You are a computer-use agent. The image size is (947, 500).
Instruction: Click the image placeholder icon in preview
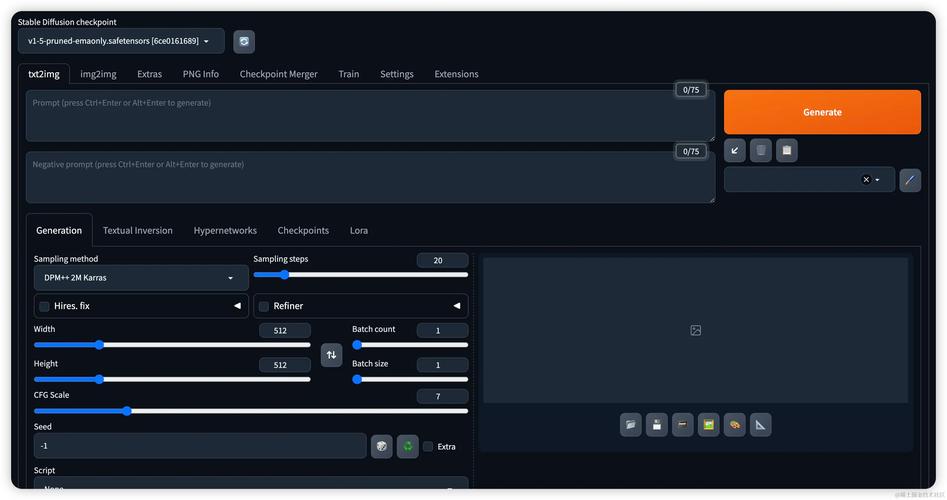[x=696, y=330]
